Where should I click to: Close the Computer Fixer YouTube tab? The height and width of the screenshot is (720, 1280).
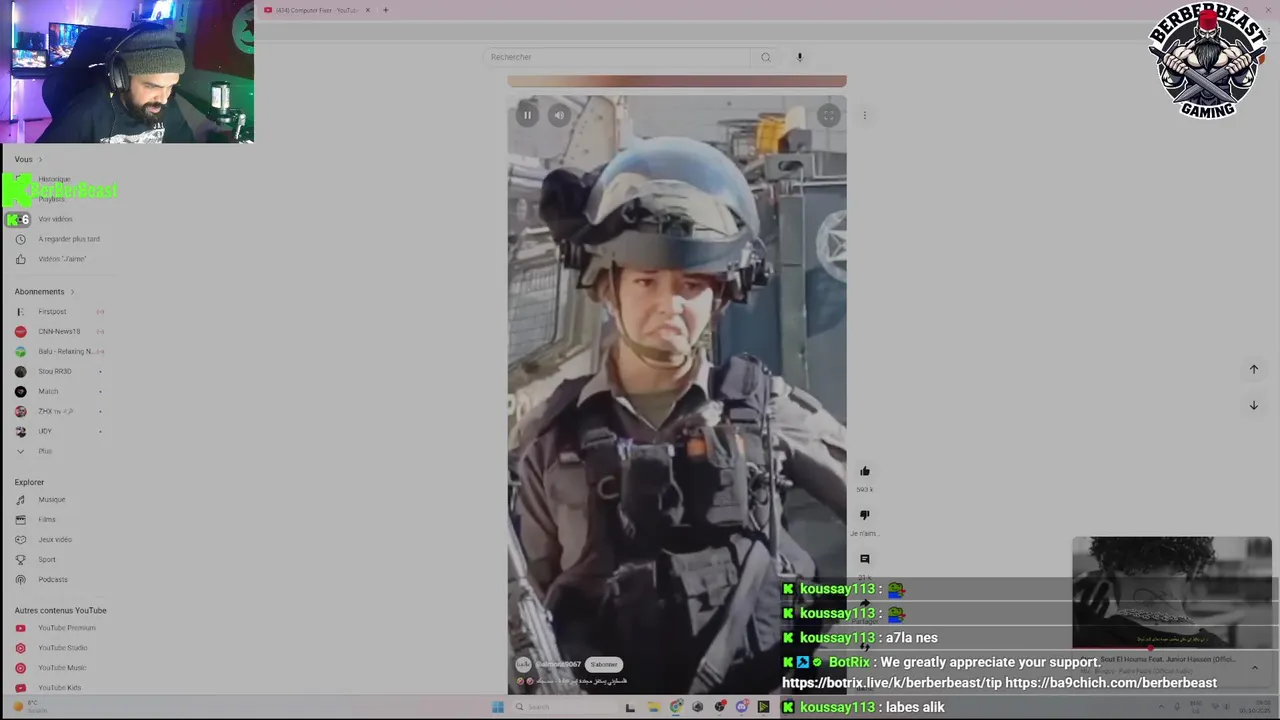tap(368, 10)
